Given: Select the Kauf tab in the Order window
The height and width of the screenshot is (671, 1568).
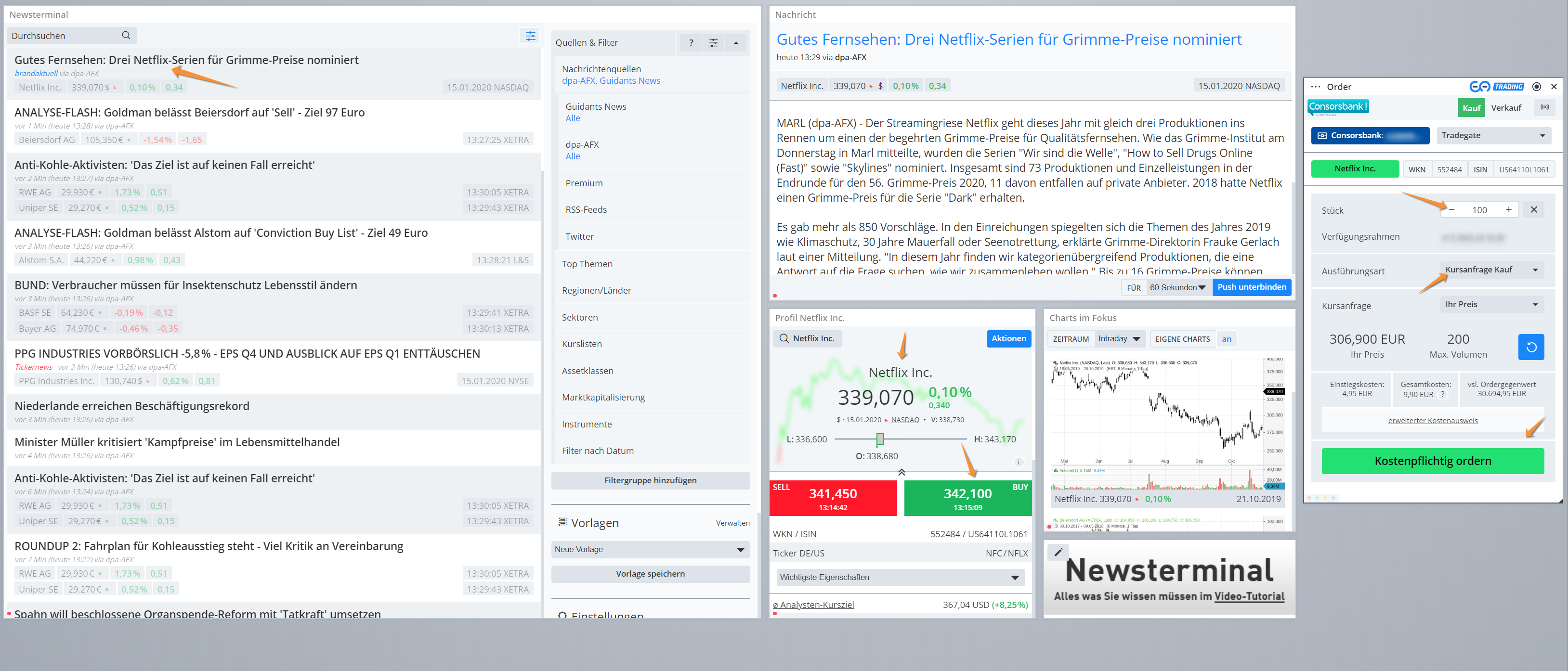Looking at the screenshot, I should [1471, 108].
